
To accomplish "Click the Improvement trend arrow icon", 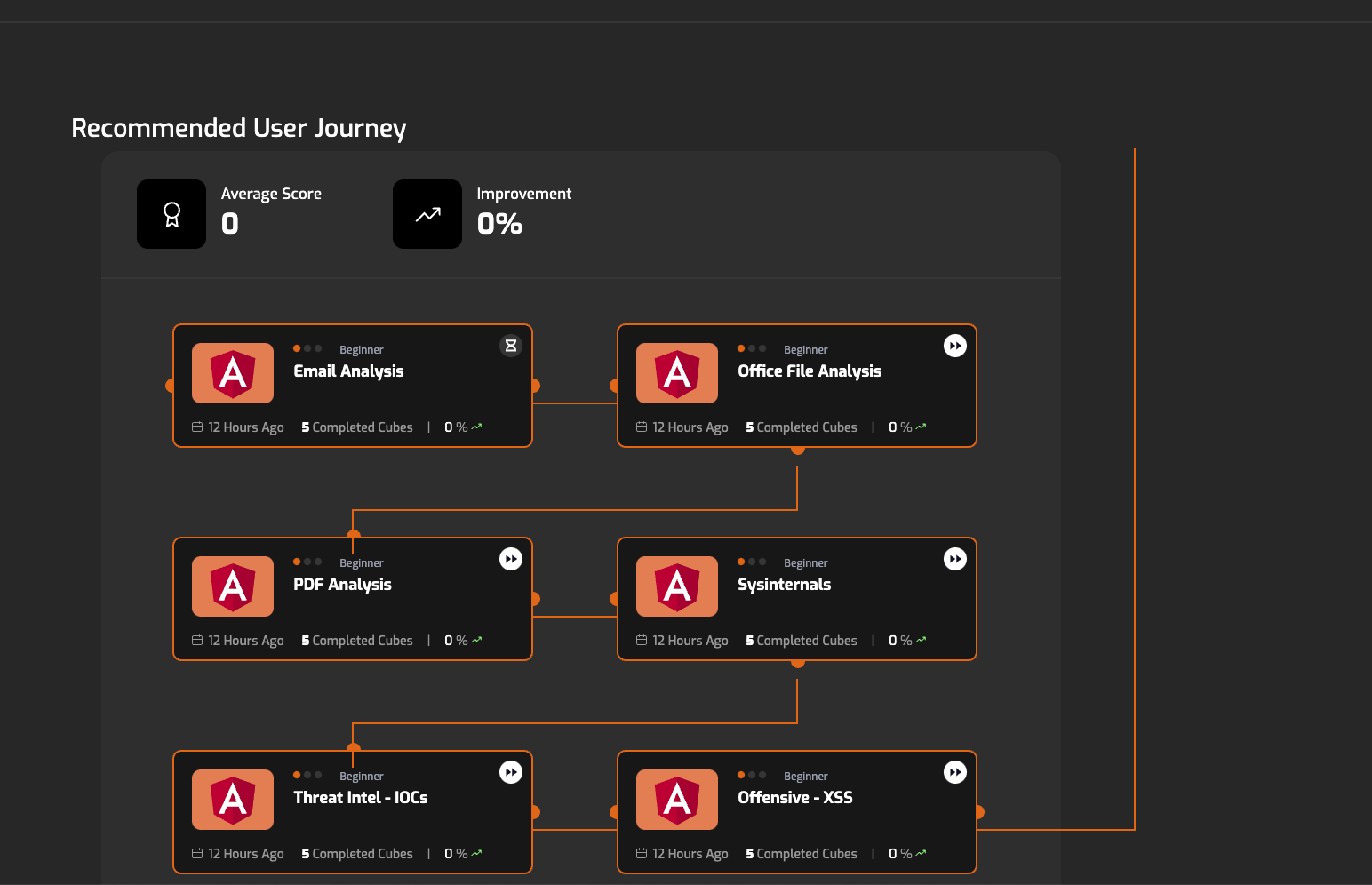I will coord(427,213).
